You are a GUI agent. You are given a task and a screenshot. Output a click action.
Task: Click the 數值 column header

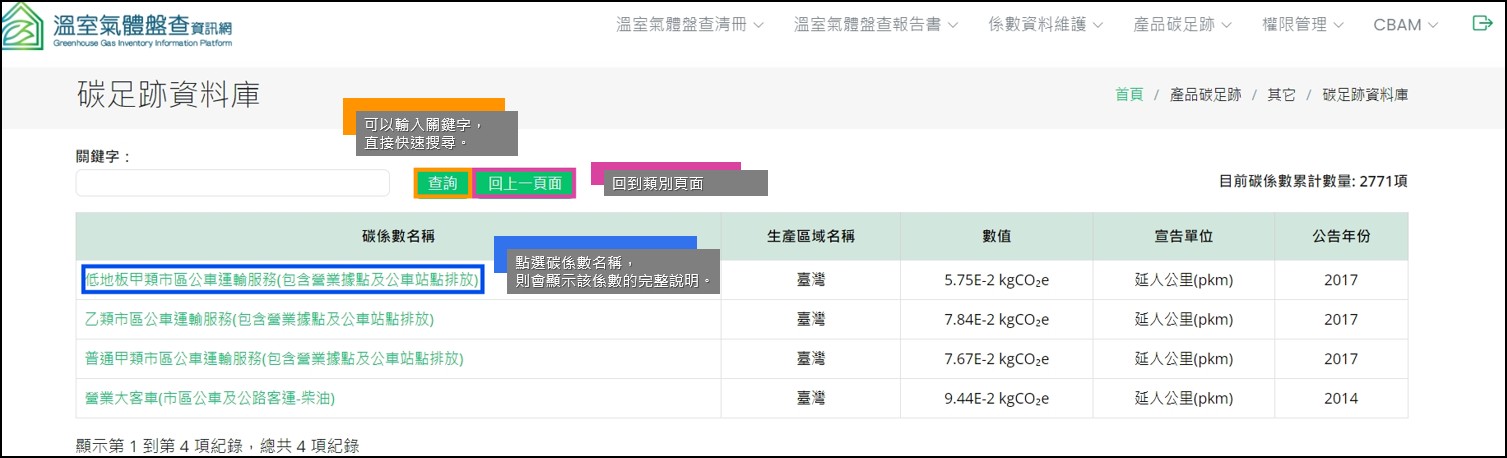[x=996, y=237]
